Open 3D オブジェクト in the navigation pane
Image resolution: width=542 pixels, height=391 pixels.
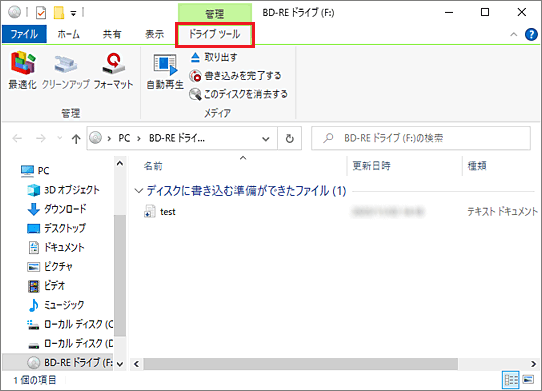[x=63, y=190]
